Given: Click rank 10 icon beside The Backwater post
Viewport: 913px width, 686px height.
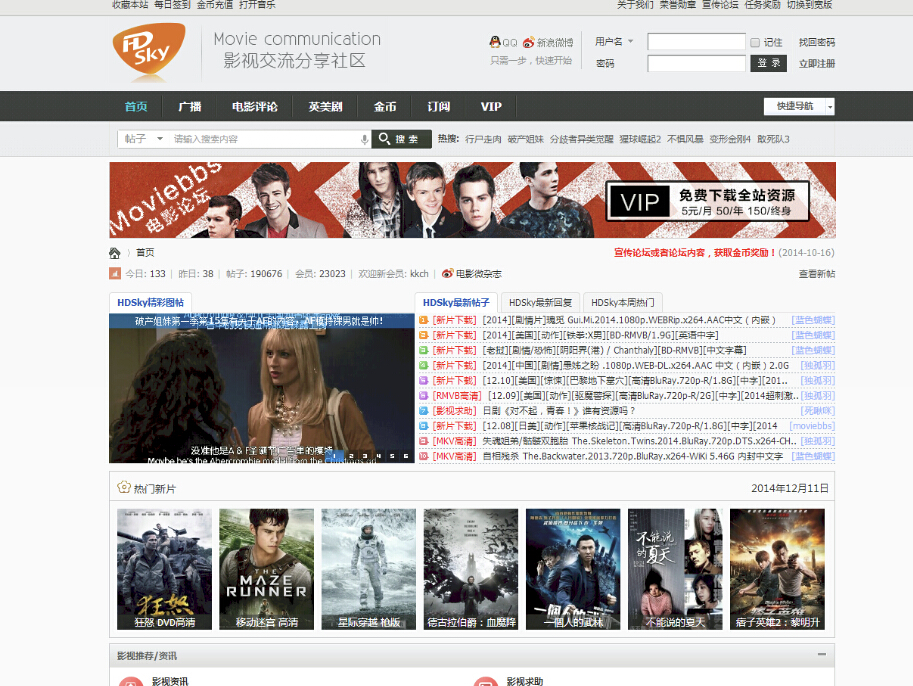Looking at the screenshot, I should (423, 456).
